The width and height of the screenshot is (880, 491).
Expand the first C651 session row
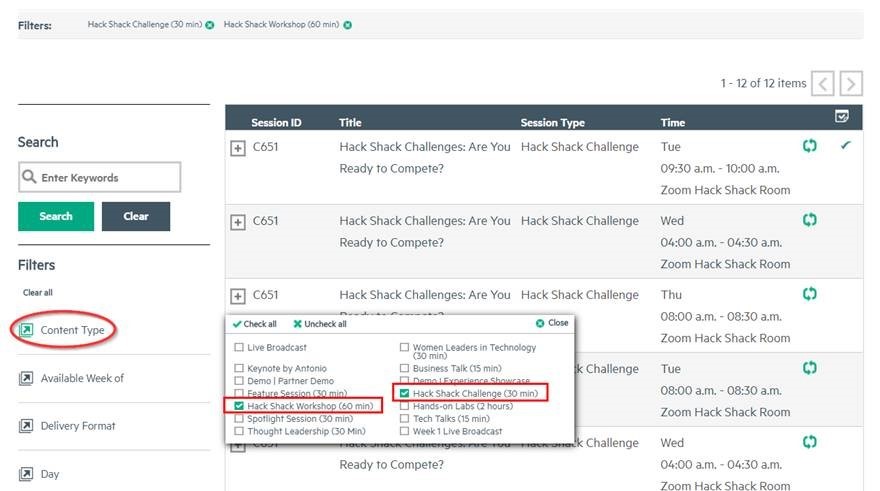click(x=238, y=148)
